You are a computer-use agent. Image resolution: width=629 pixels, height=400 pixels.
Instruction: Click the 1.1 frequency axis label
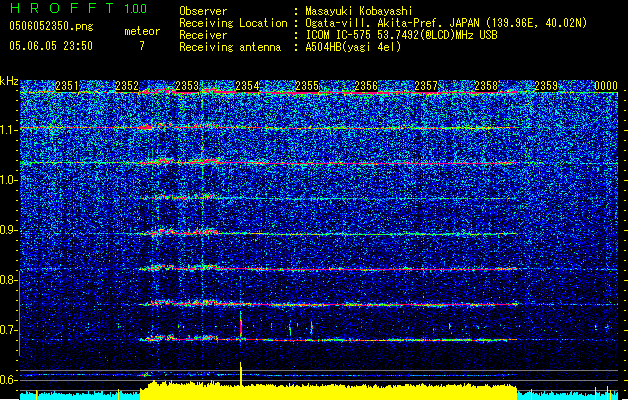[9, 130]
